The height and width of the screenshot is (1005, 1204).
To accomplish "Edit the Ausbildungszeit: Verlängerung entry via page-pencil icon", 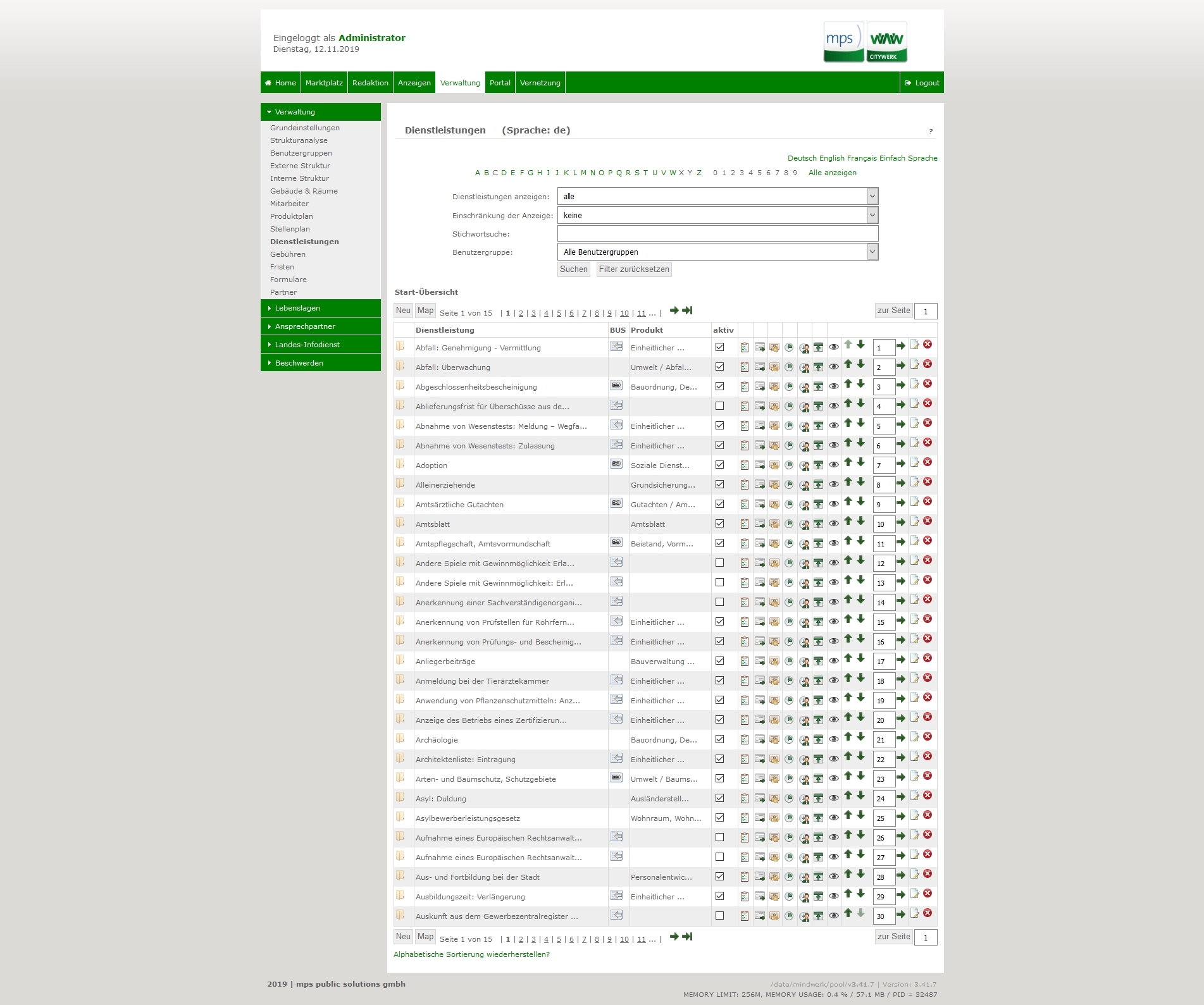I will pyautogui.click(x=914, y=894).
